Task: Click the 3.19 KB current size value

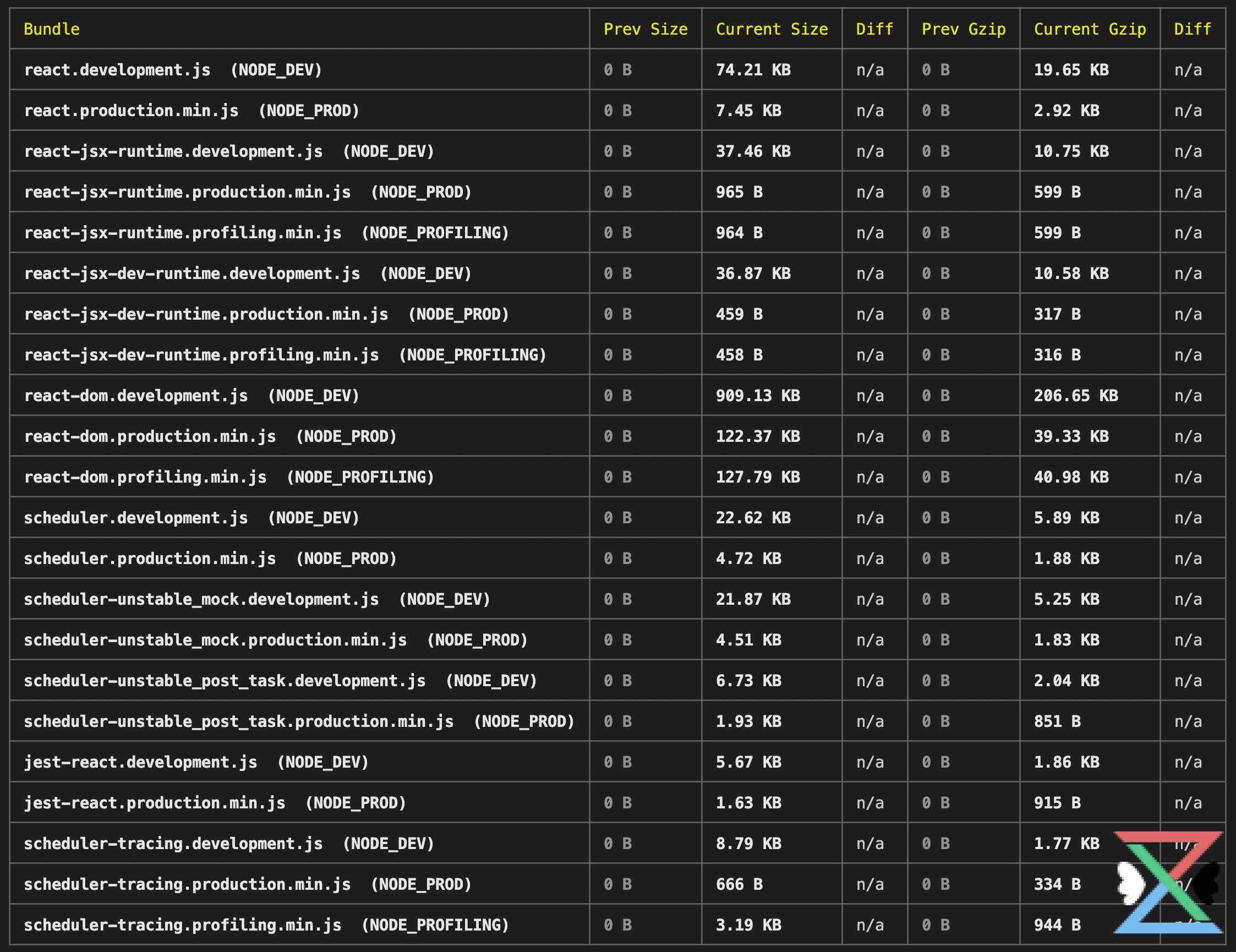Action: coord(749,926)
